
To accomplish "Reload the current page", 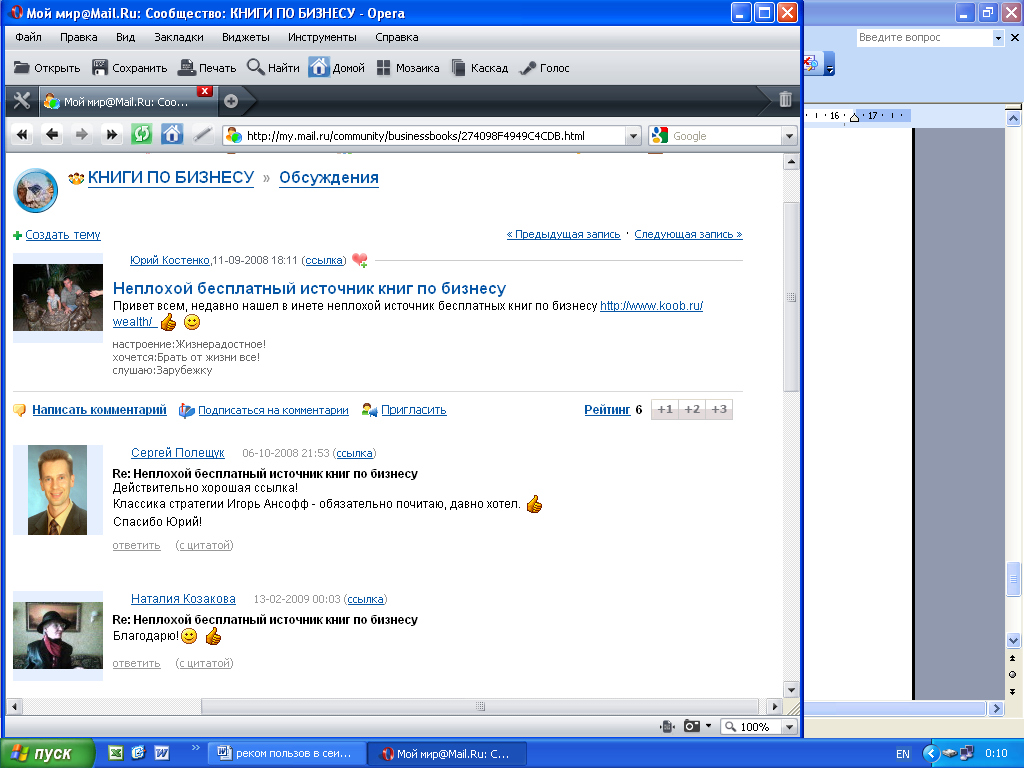I will pyautogui.click(x=142, y=135).
